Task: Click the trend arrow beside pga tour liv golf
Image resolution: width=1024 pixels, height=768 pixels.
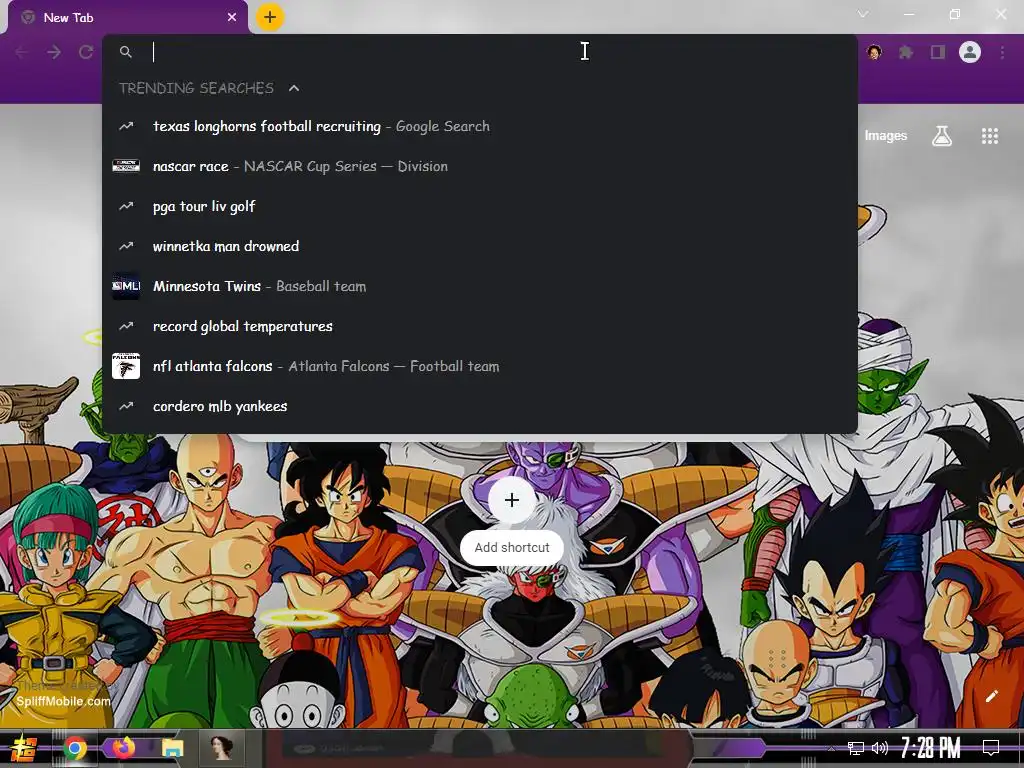Action: (126, 206)
